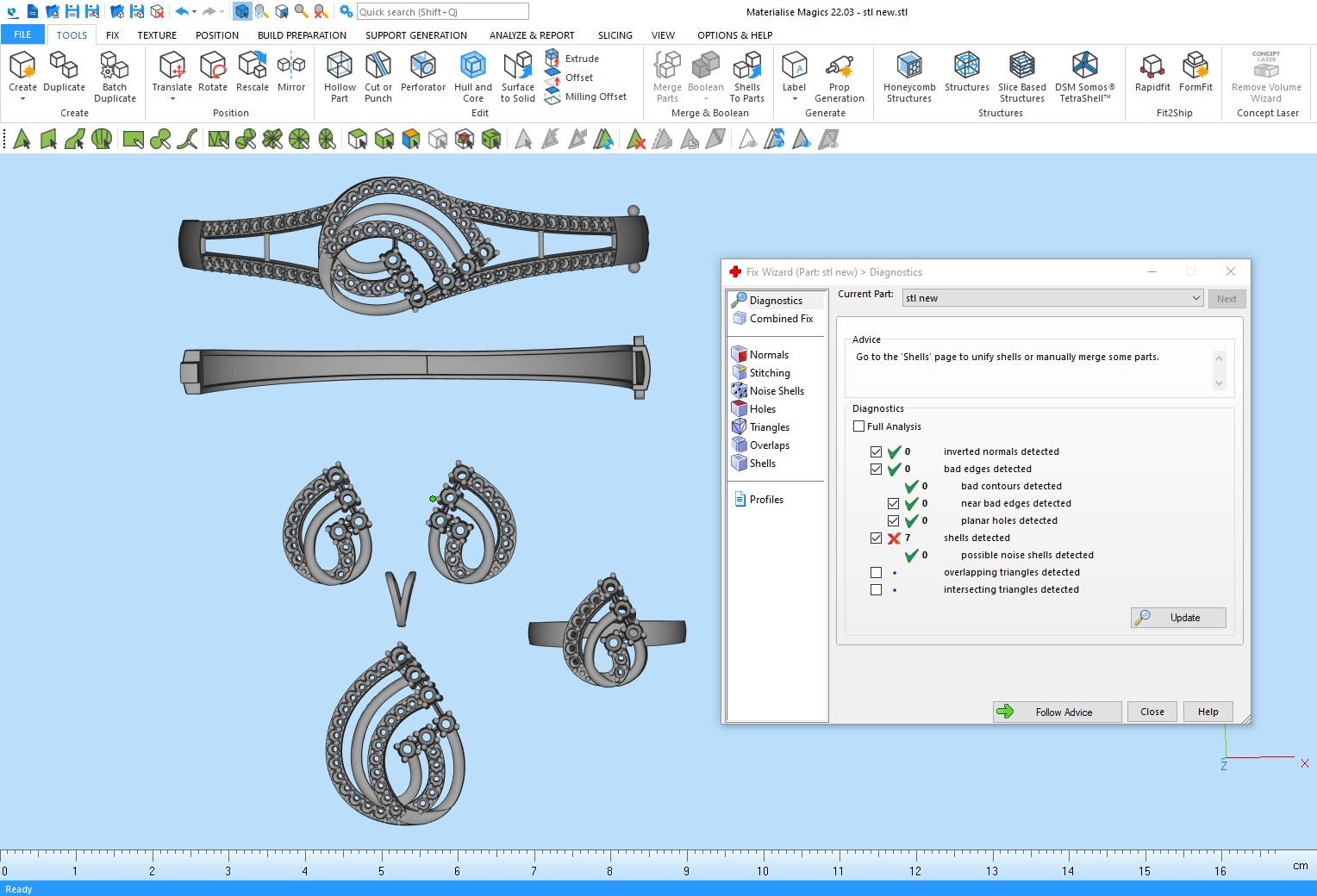The width and height of the screenshot is (1317, 896).
Task: Click the Hollow Part tool icon
Action: click(x=340, y=65)
